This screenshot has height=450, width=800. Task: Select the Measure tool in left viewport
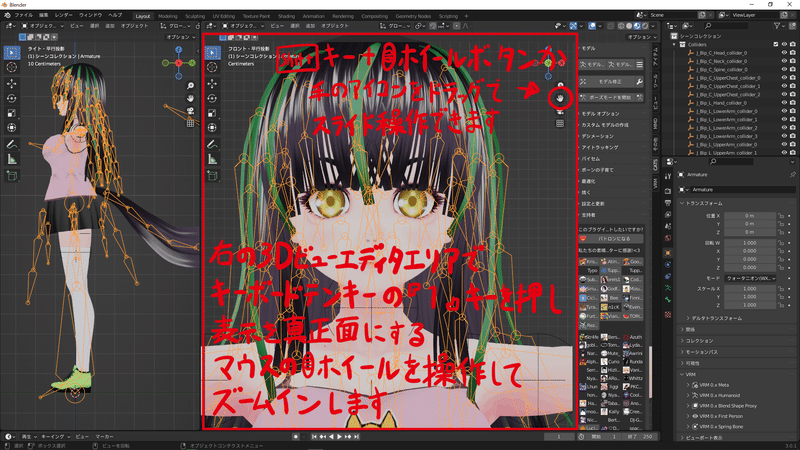tap(12, 160)
